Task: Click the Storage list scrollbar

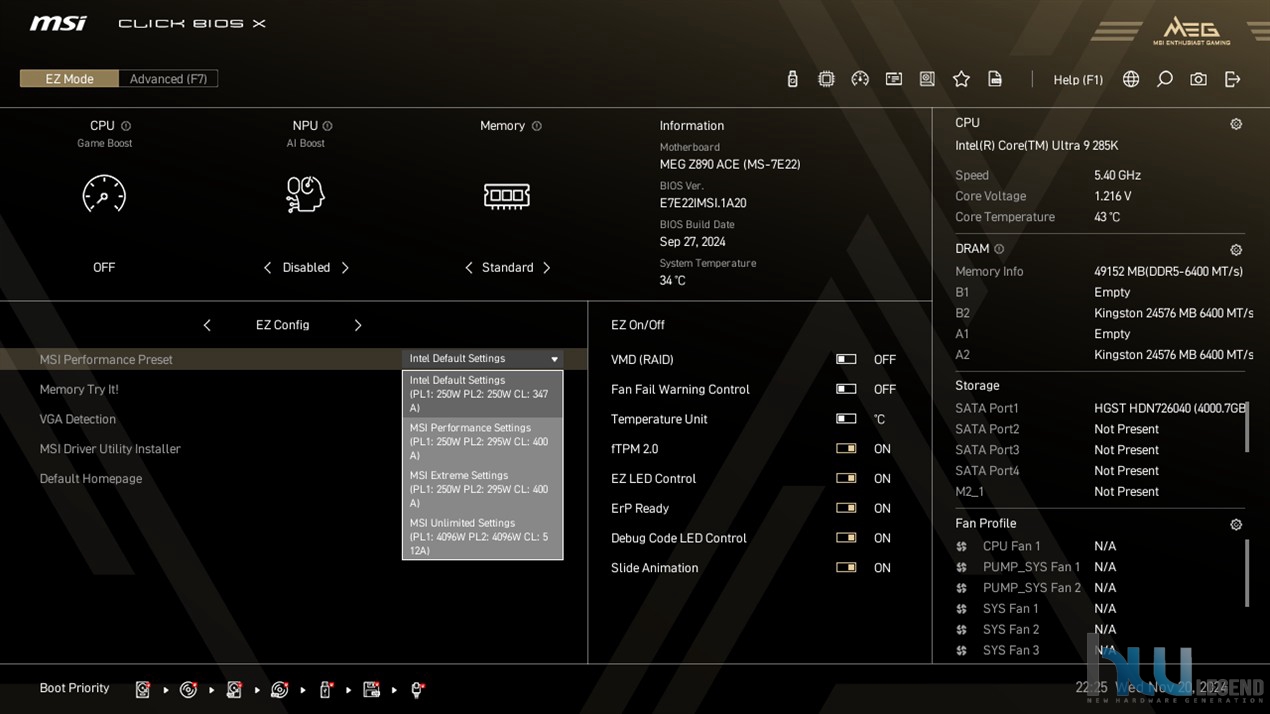Action: (1246, 427)
